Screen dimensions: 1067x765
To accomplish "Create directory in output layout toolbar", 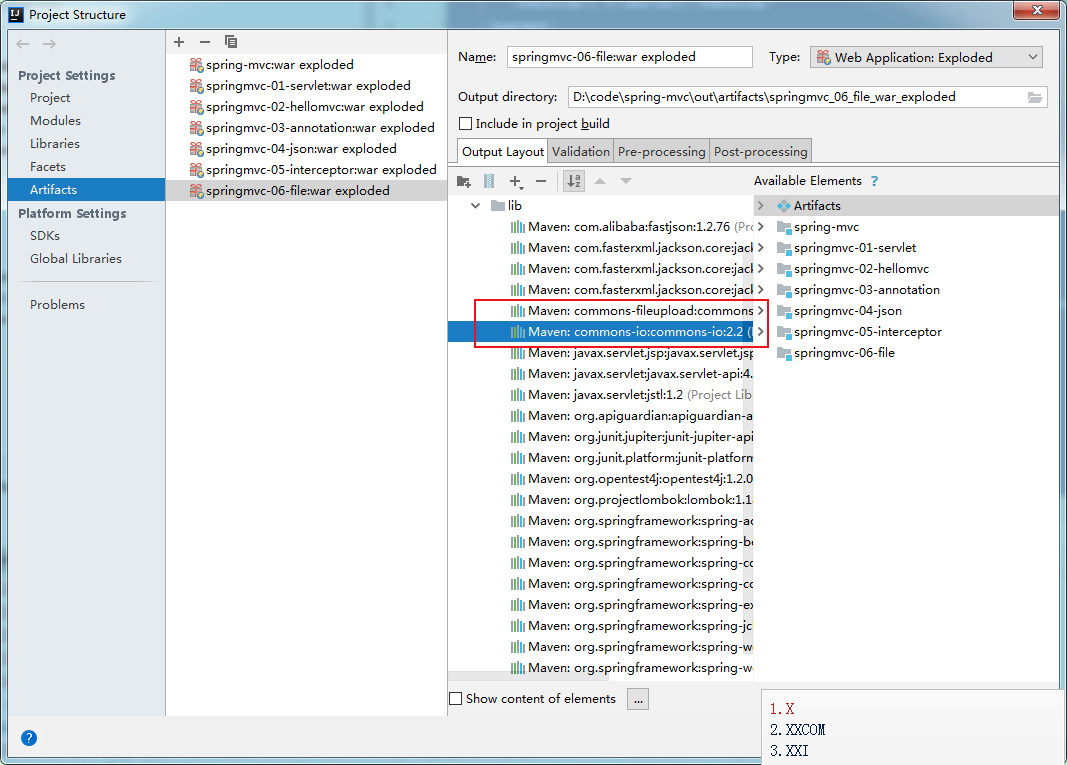I will 463,181.
